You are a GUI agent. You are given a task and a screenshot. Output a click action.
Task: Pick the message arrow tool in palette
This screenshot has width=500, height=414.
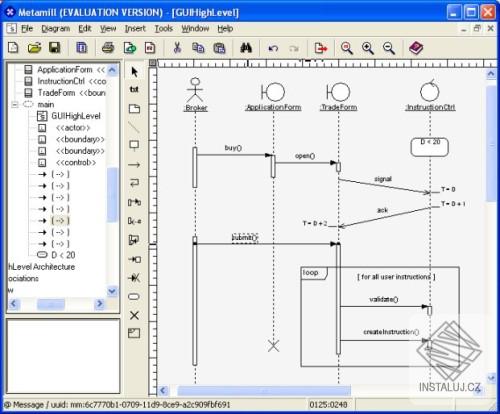click(x=134, y=164)
